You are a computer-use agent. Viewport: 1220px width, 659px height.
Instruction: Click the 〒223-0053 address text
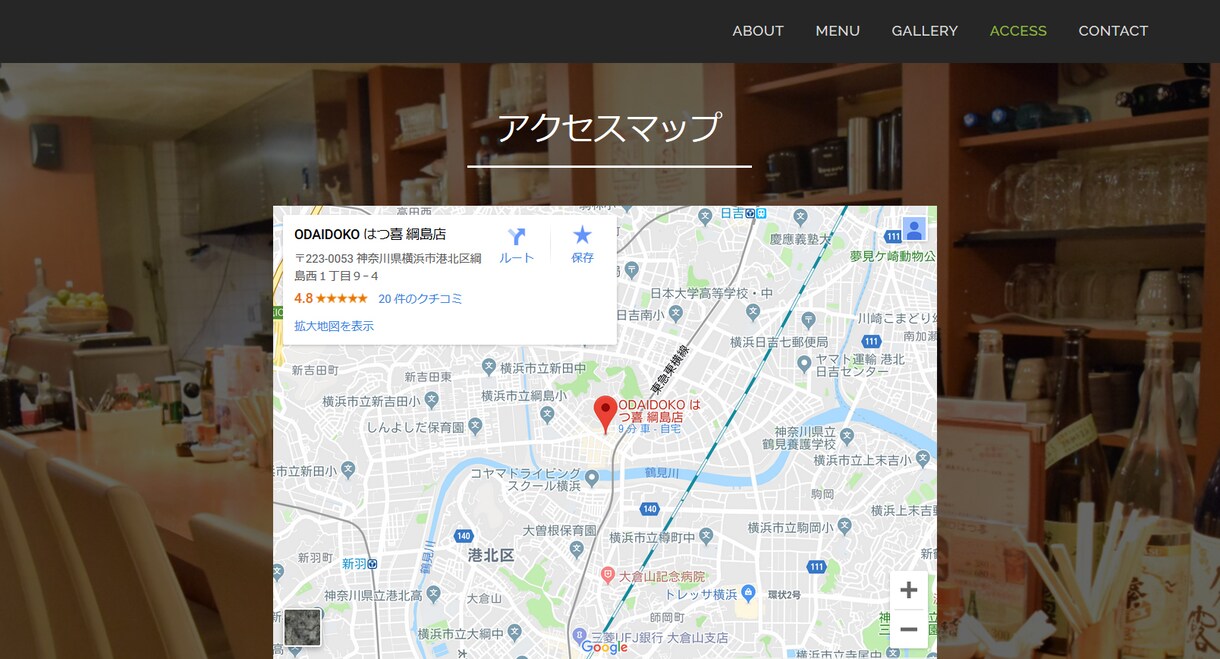[388, 267]
